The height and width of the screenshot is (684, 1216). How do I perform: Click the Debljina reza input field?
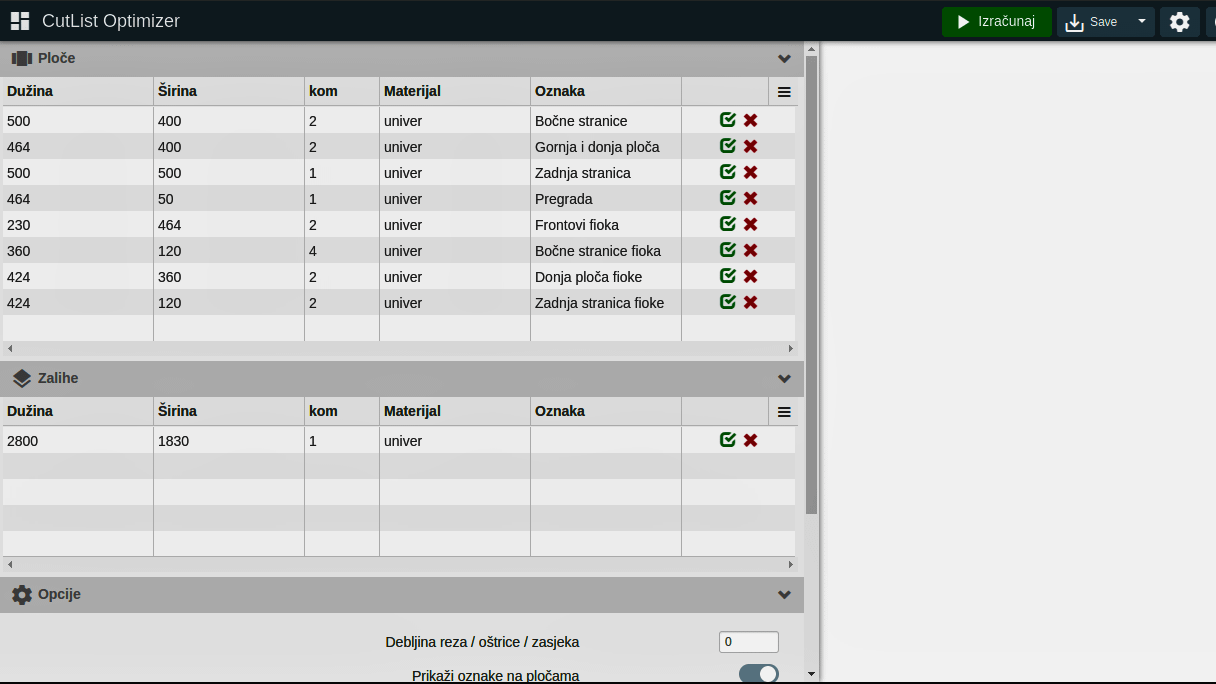[748, 642]
